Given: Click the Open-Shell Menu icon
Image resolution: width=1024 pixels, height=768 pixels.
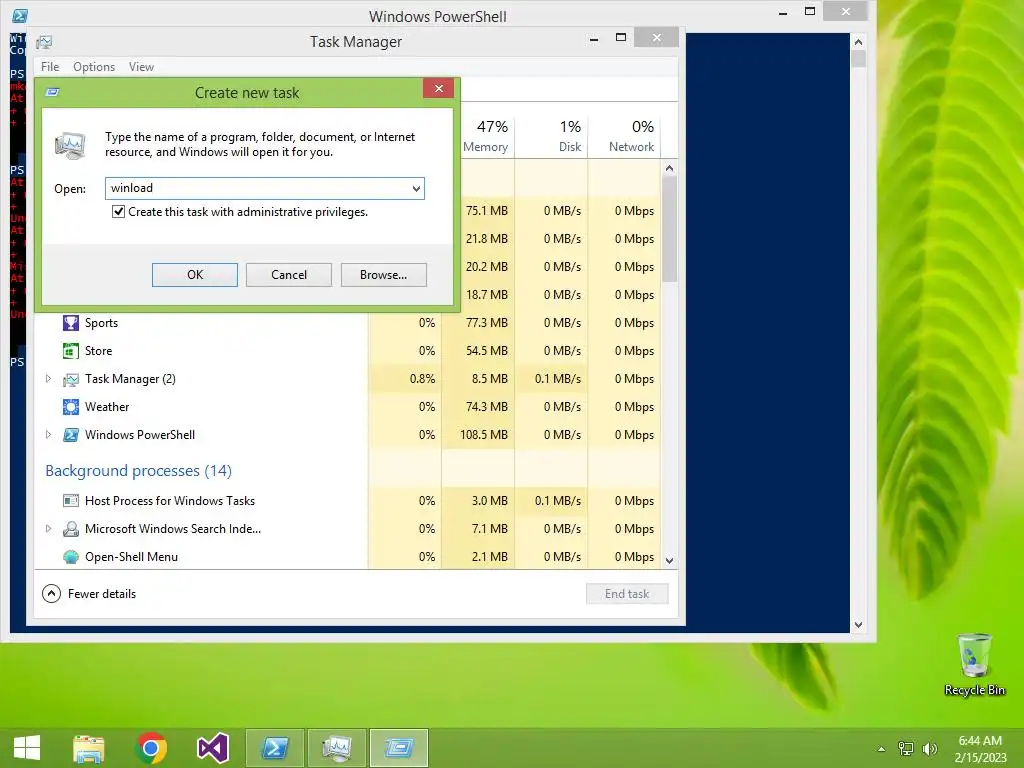Looking at the screenshot, I should point(71,557).
